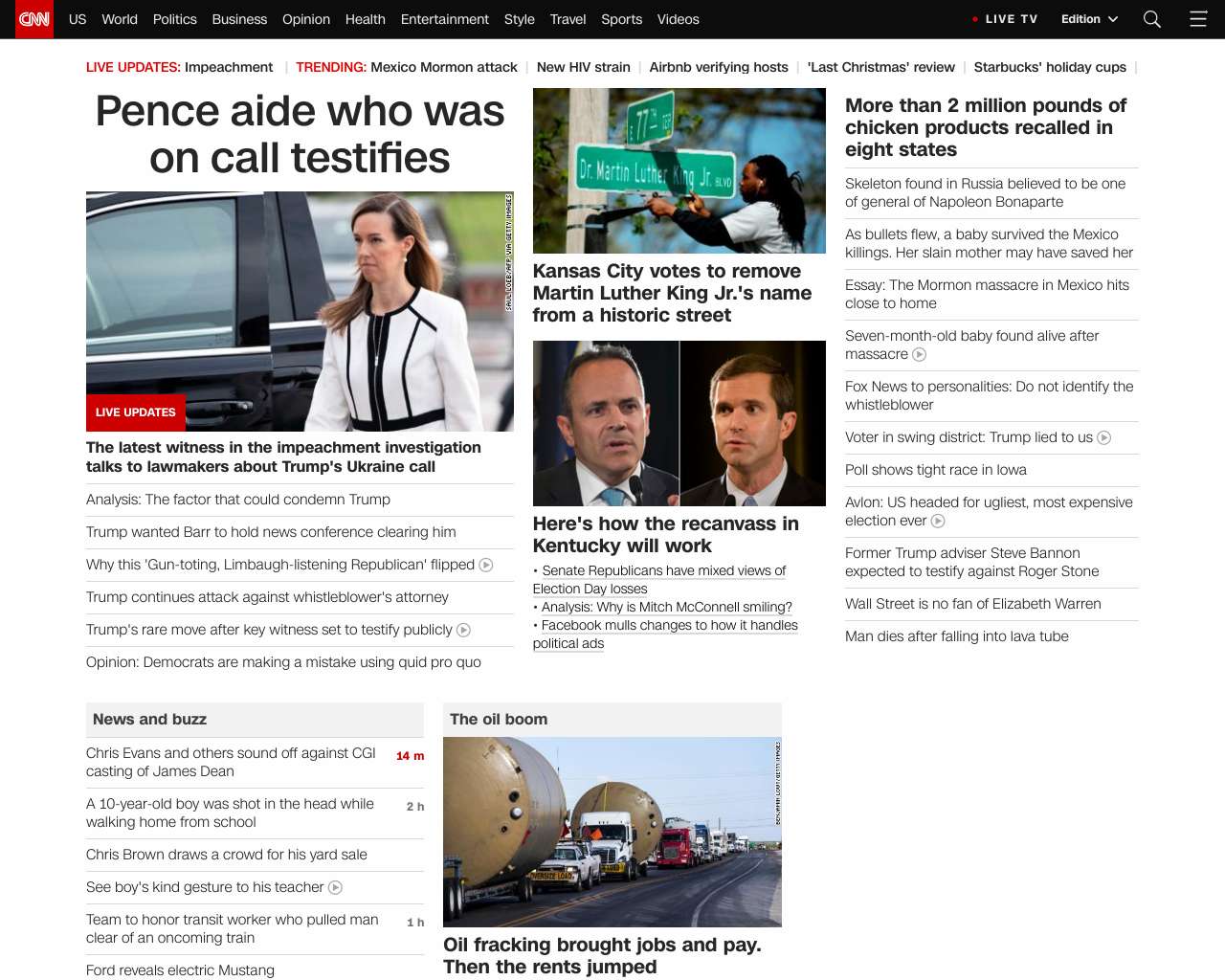Open Martin Luther King street sign photo
Image resolution: width=1225 pixels, height=980 pixels.
tap(679, 170)
